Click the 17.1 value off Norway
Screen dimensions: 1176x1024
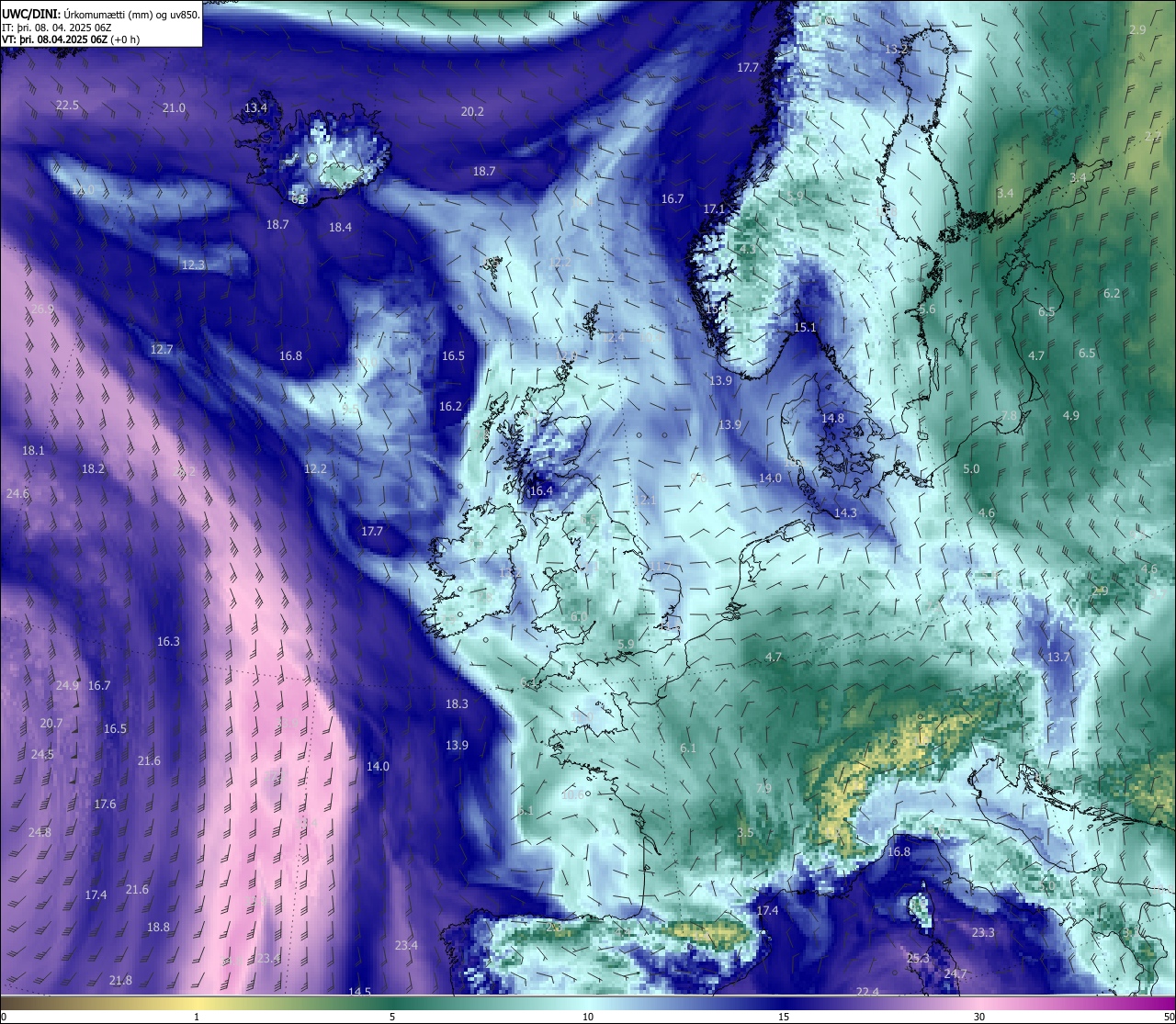point(714,209)
